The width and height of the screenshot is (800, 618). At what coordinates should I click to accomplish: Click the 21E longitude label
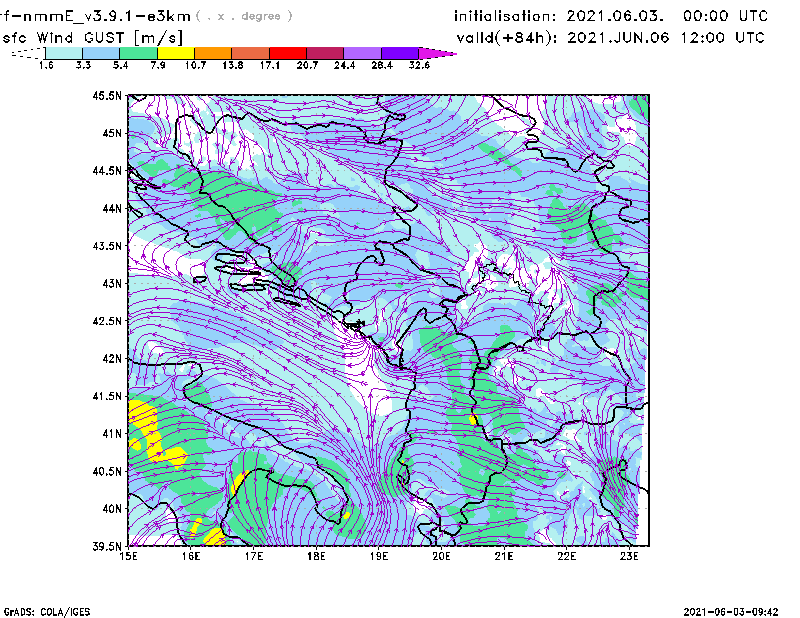click(x=504, y=556)
